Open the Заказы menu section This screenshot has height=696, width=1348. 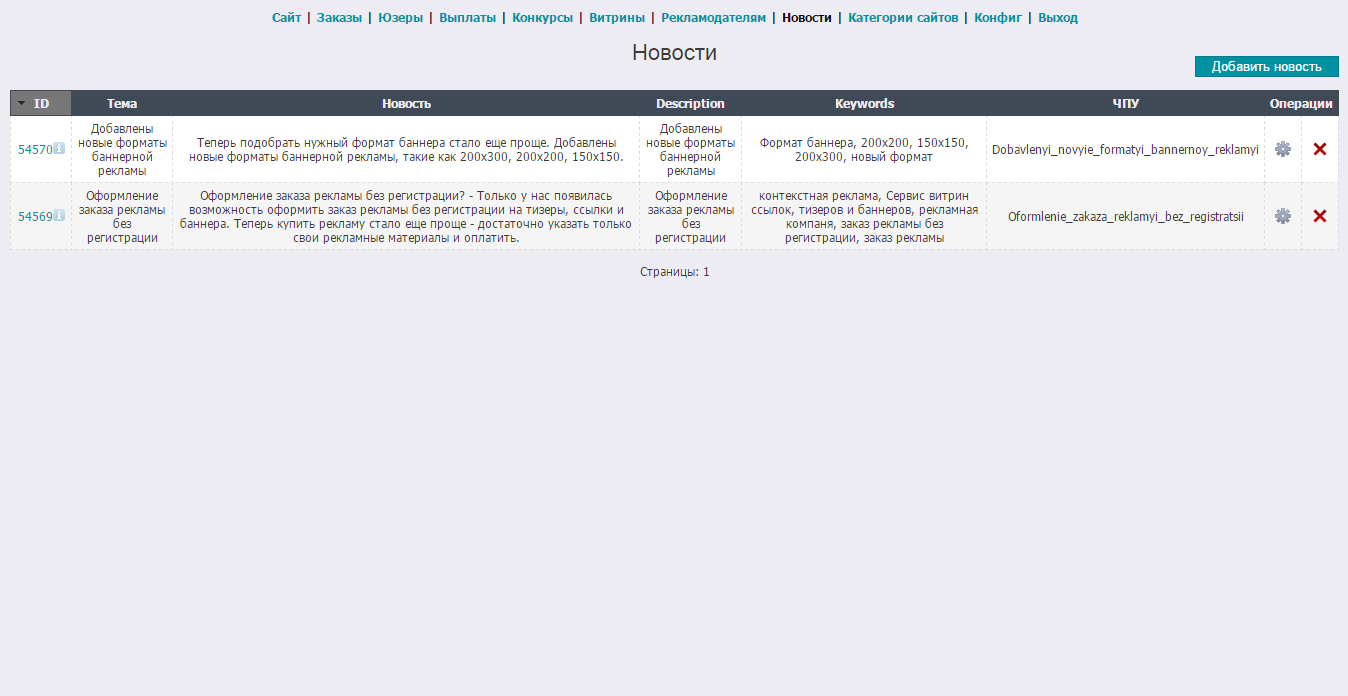pos(339,18)
